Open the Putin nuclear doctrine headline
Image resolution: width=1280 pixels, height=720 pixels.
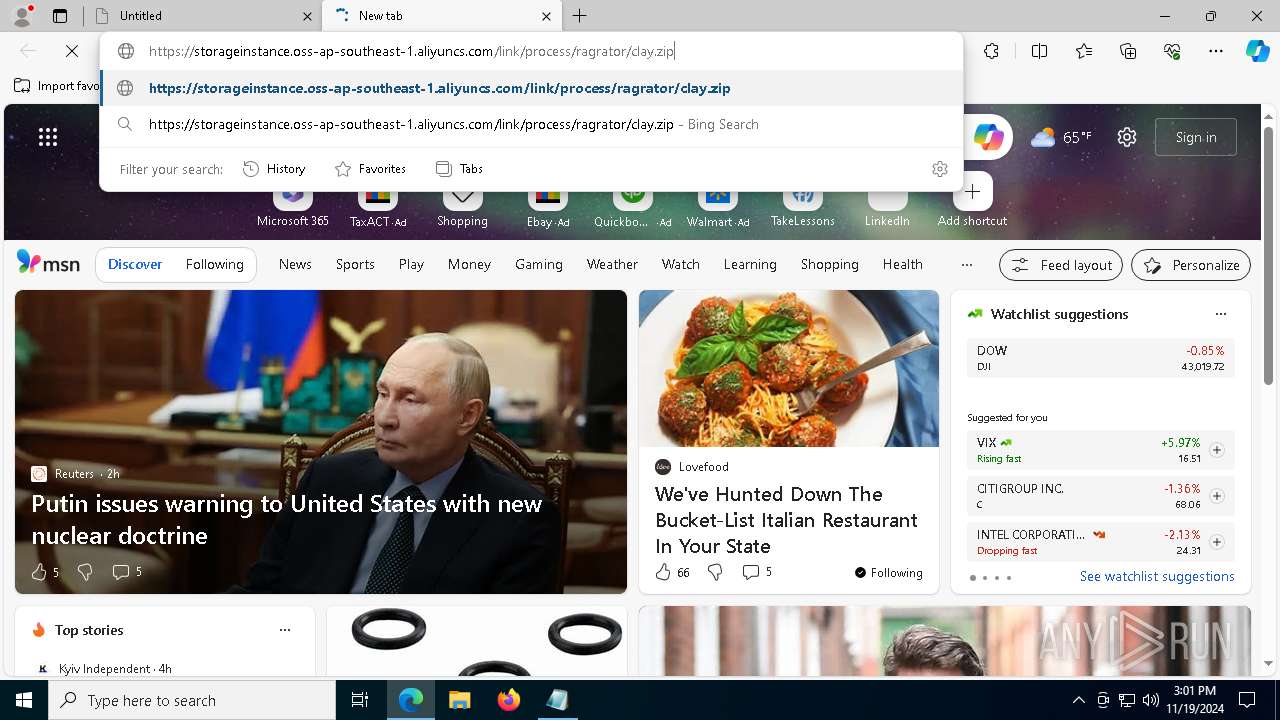[x=287, y=519]
